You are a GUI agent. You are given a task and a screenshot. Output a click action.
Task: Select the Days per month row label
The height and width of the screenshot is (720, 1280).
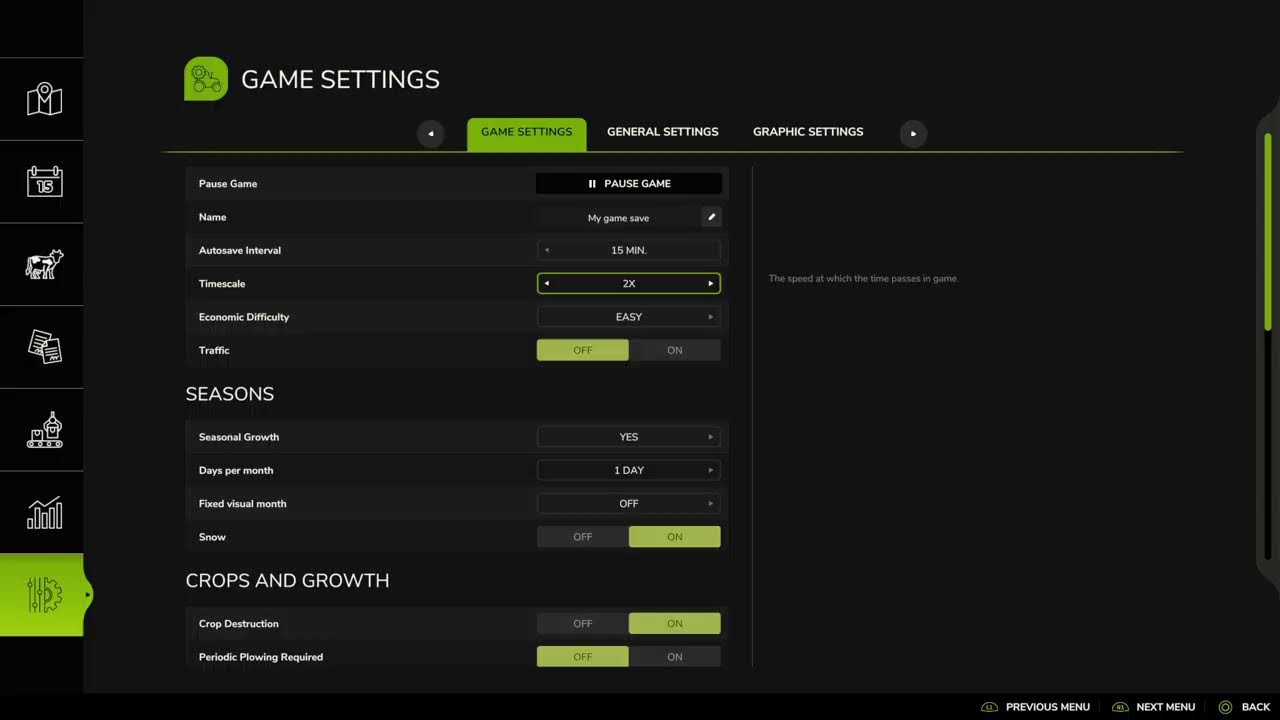tap(236, 470)
